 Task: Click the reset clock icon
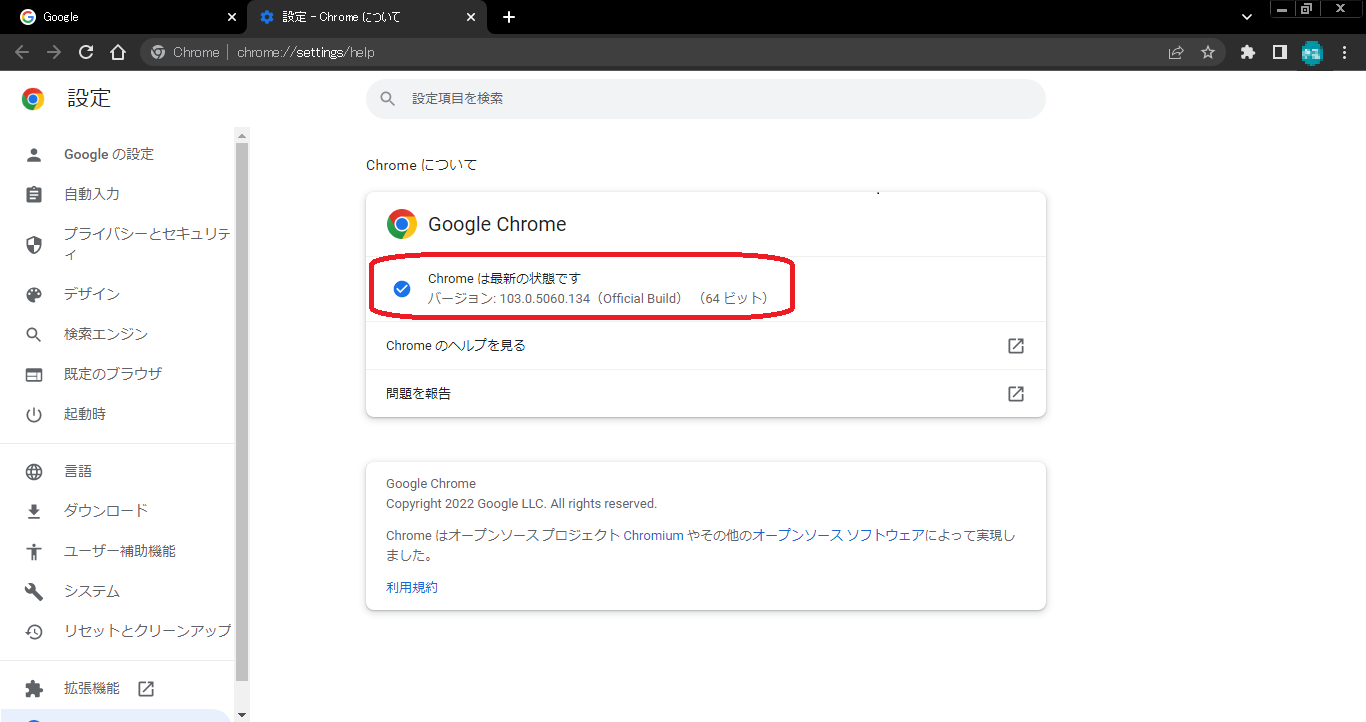coord(34,632)
